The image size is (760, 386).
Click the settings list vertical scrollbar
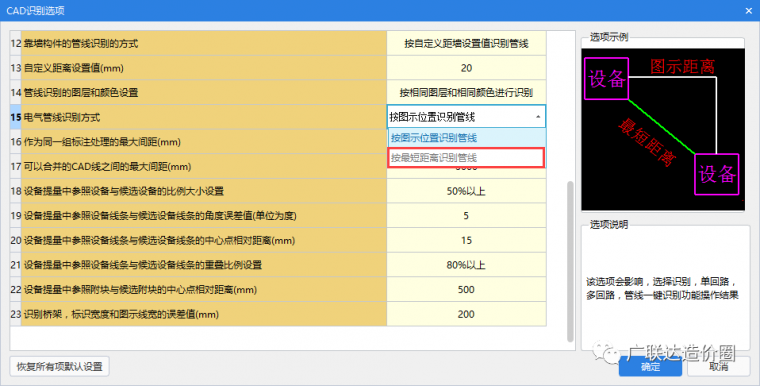[x=570, y=262]
